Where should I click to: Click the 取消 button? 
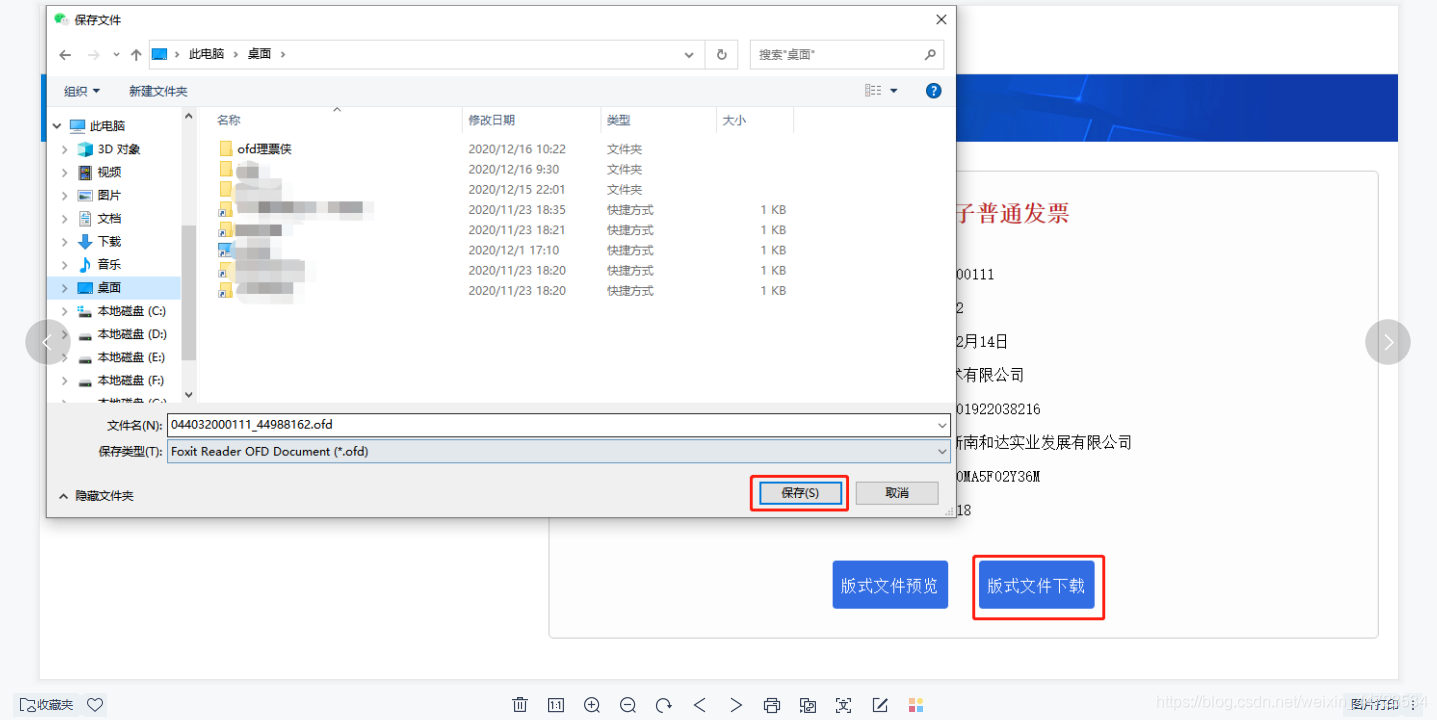pos(897,493)
